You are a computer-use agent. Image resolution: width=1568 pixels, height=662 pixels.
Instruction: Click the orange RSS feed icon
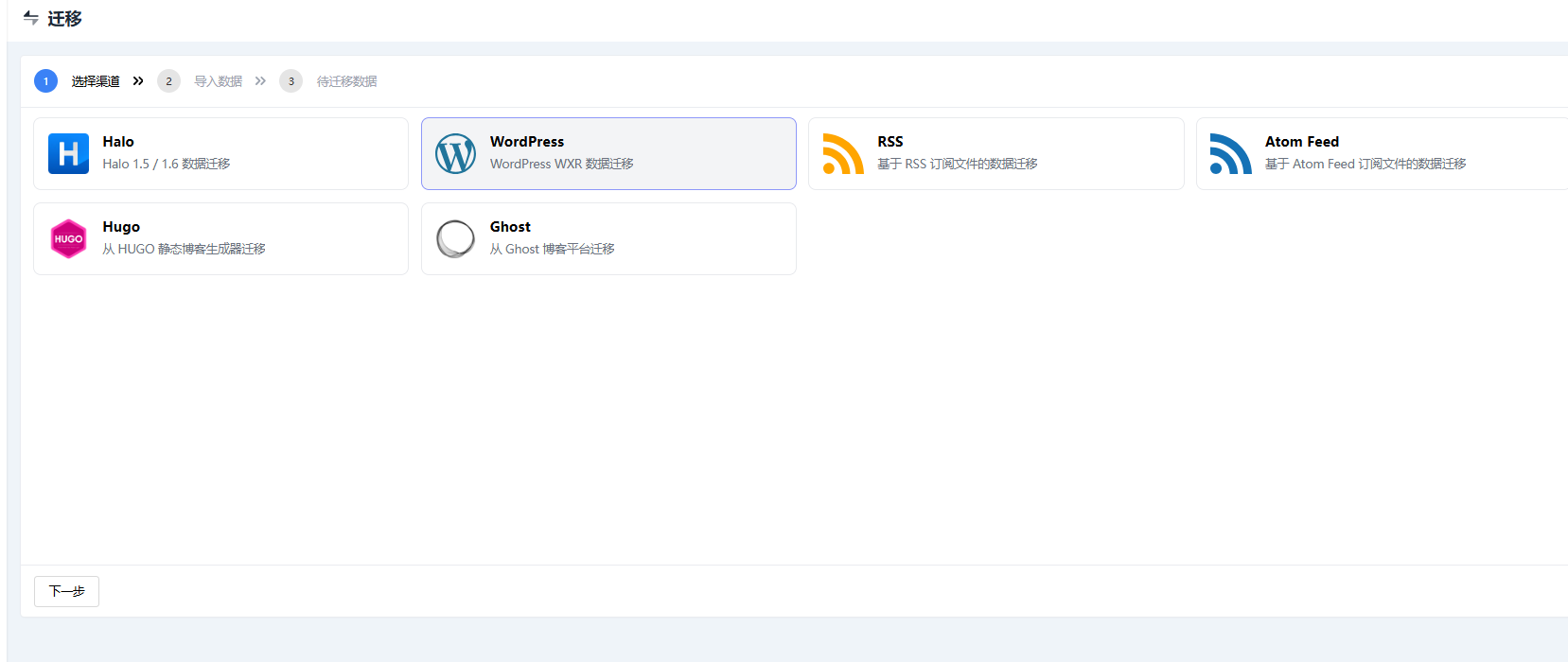843,153
